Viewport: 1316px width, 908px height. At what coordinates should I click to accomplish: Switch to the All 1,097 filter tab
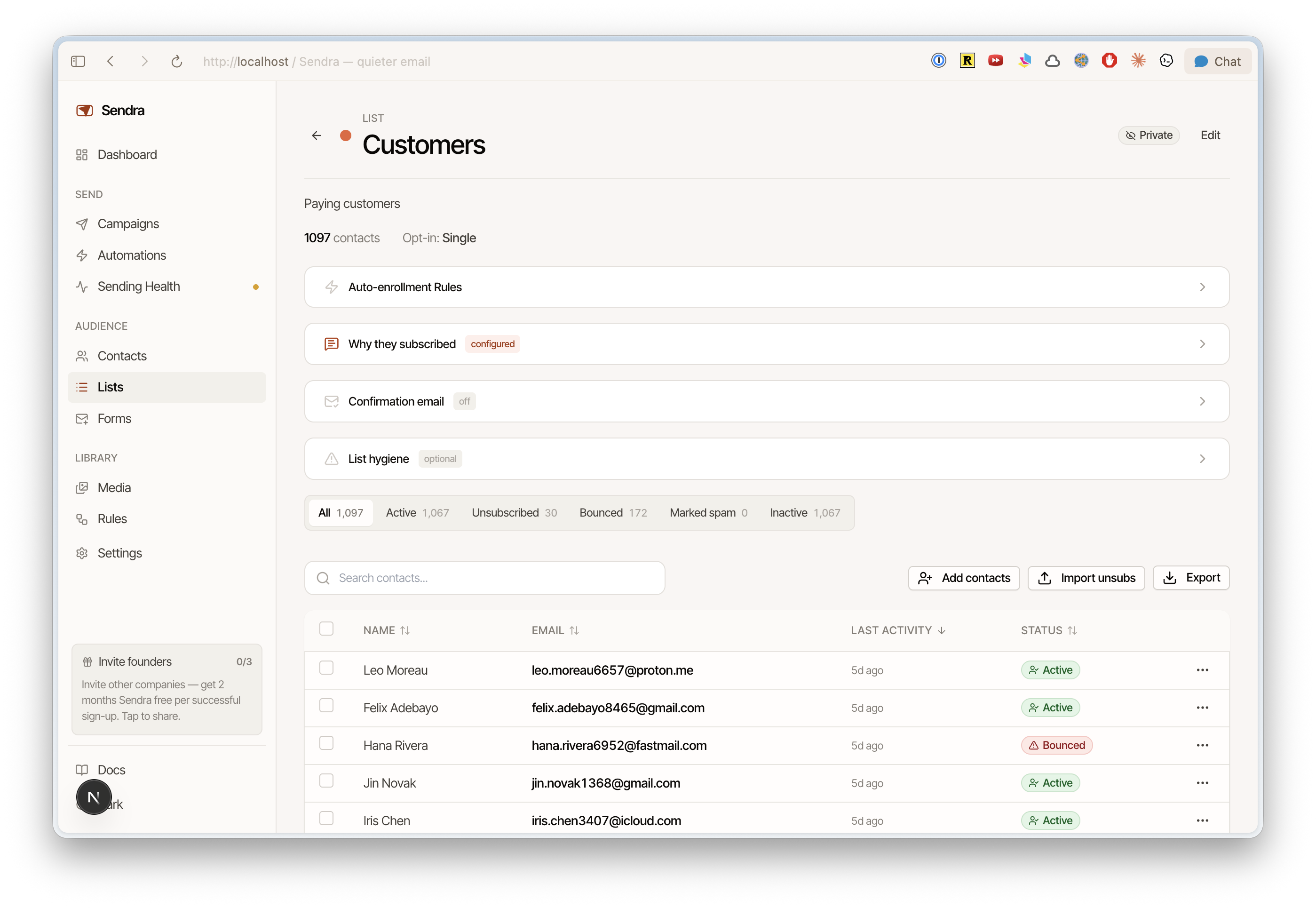341,513
